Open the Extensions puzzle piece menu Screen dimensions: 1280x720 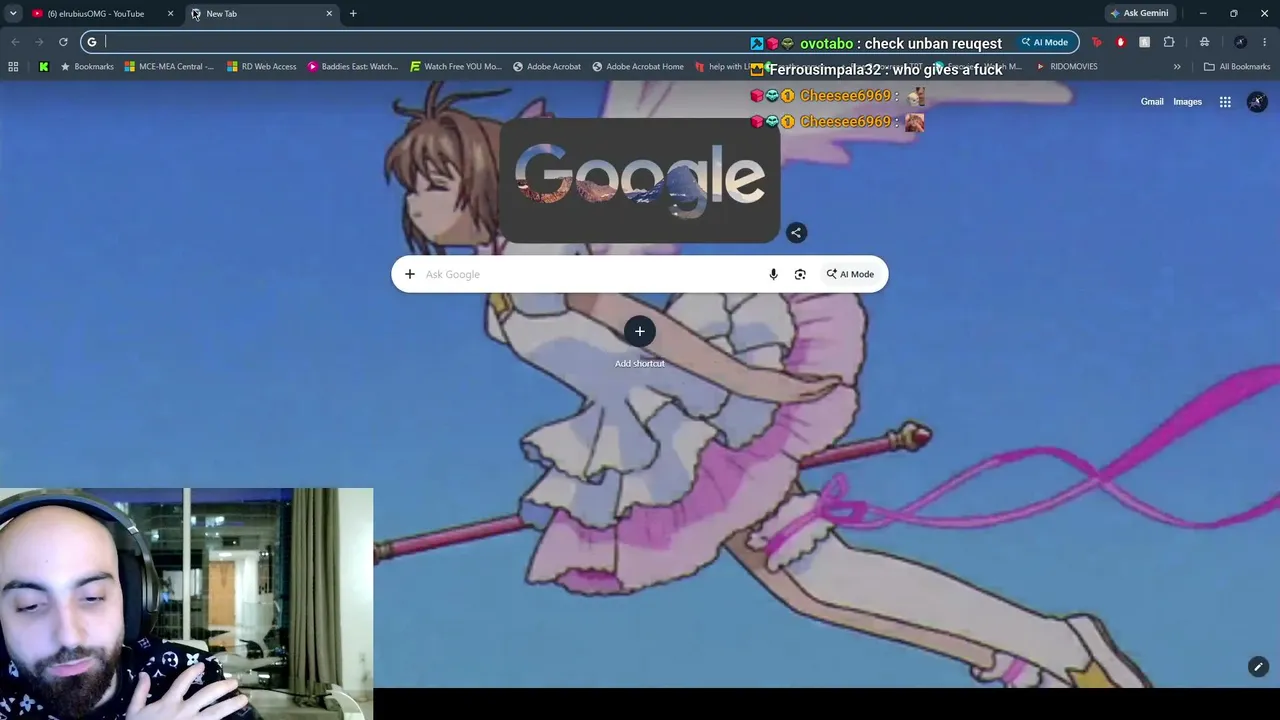click(1169, 42)
